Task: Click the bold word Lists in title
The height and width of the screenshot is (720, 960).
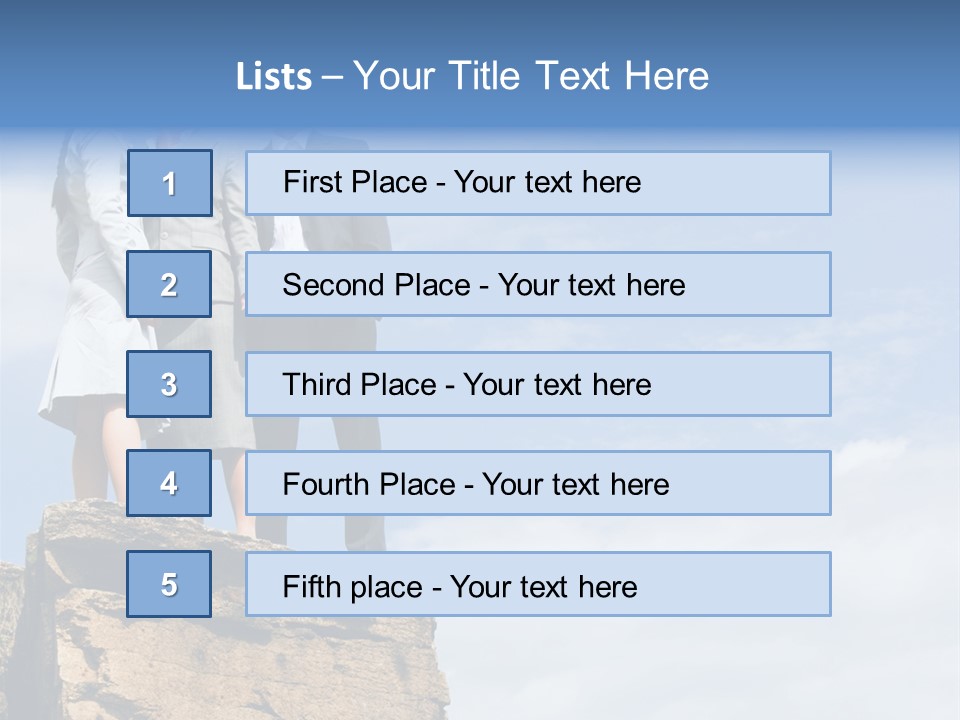Action: [274, 76]
